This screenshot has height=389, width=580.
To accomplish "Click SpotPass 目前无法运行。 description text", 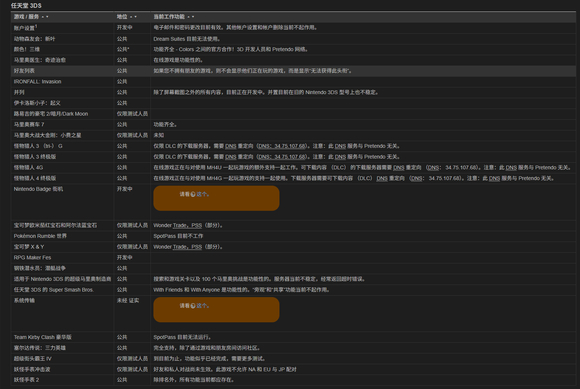I will (182, 337).
